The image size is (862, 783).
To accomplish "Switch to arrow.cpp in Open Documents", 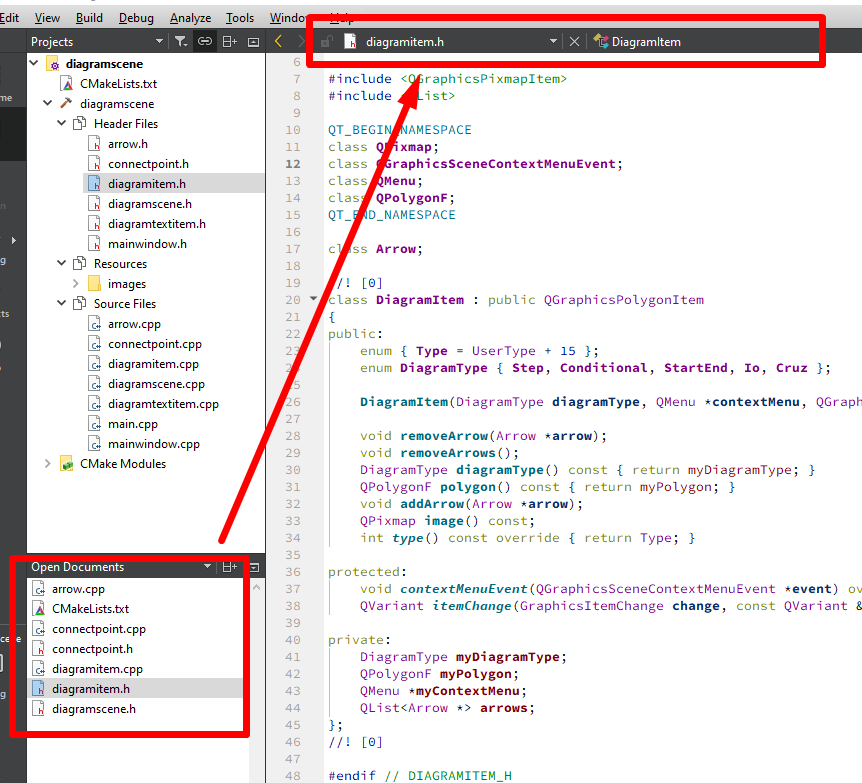I will click(x=78, y=589).
